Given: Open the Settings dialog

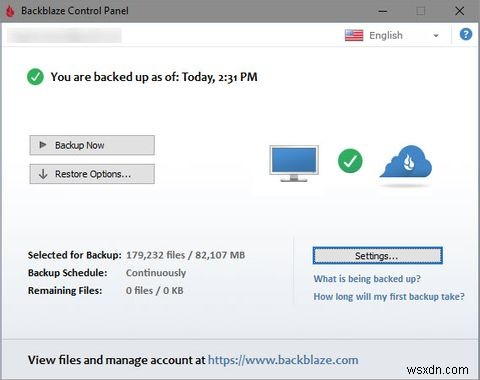Looking at the screenshot, I should 377,256.
